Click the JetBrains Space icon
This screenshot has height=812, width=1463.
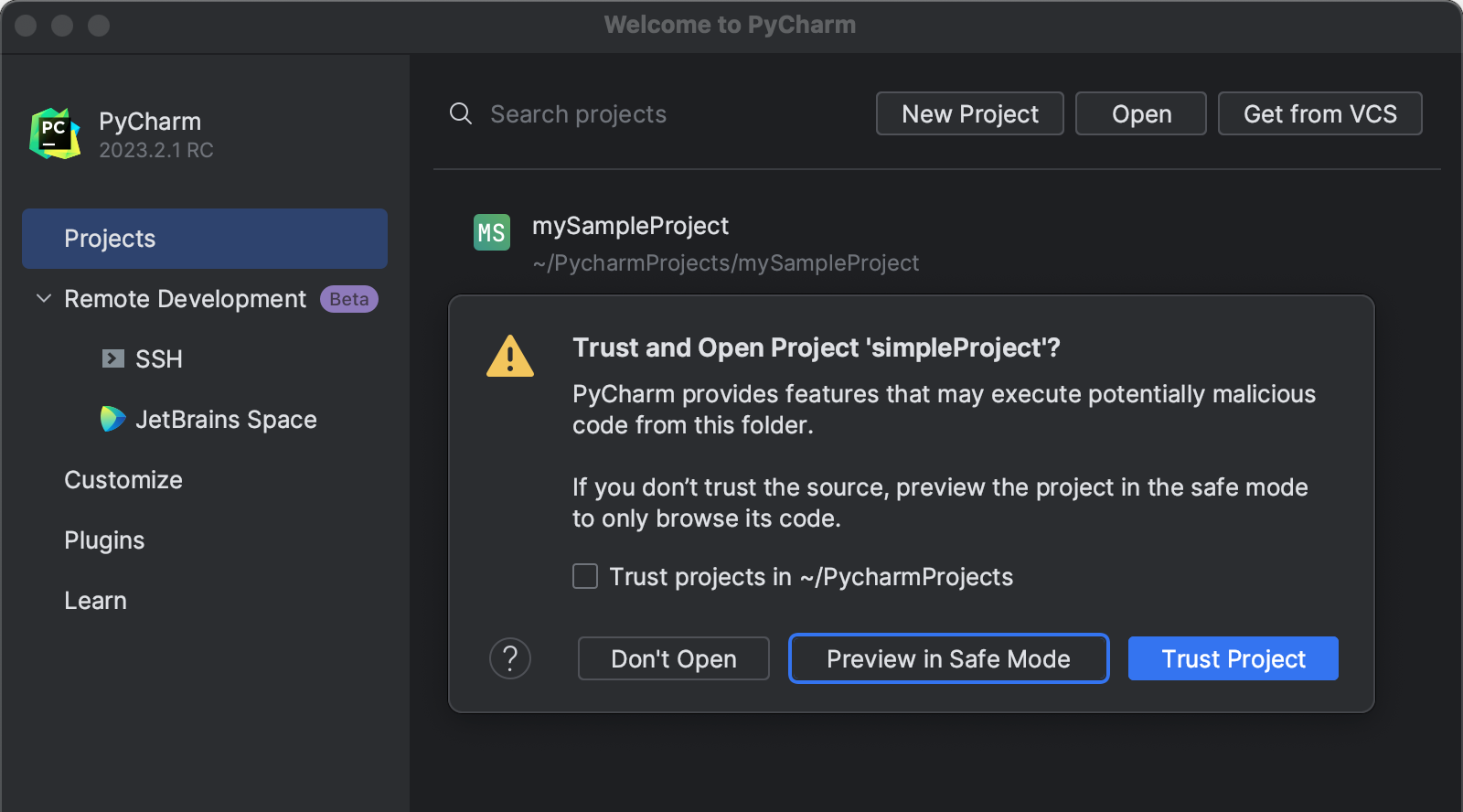coord(112,419)
